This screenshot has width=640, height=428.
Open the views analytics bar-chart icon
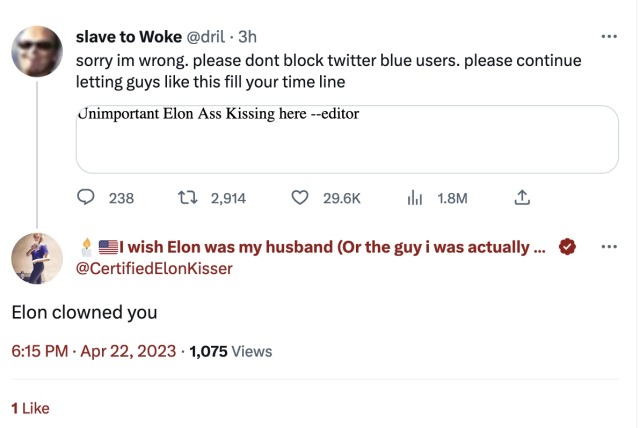416,198
